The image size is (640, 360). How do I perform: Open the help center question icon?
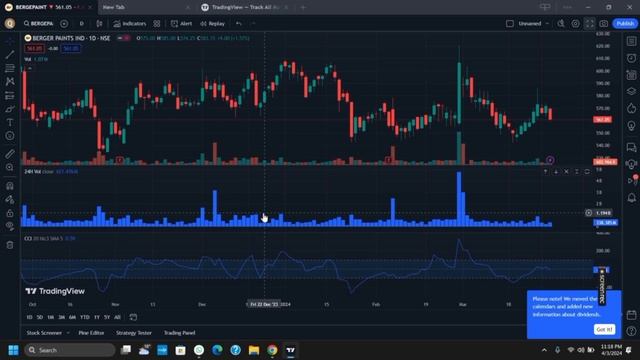click(631, 331)
